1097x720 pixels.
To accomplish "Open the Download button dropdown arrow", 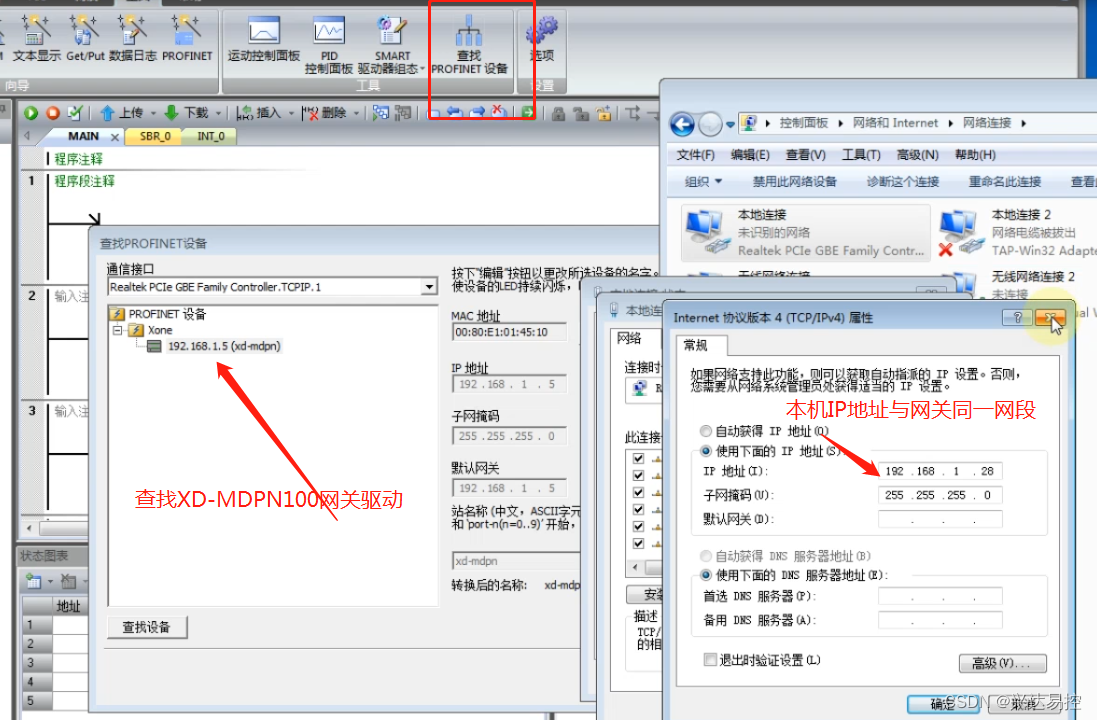I will tap(218, 113).
